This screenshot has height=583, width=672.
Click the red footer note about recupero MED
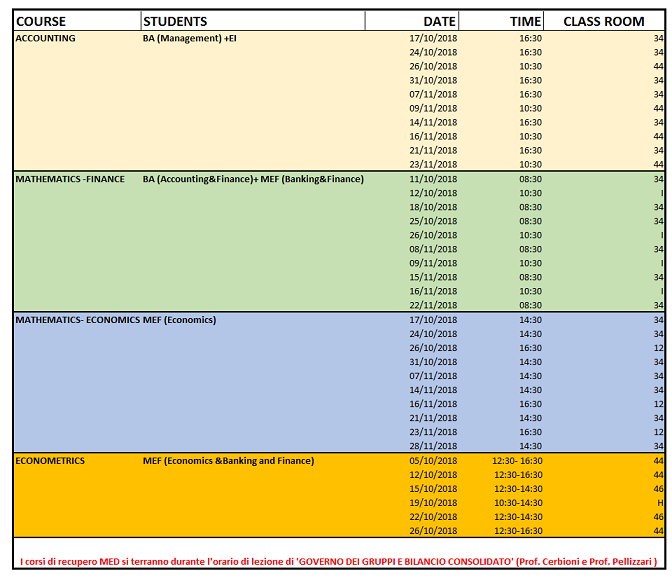pyautogui.click(x=339, y=563)
